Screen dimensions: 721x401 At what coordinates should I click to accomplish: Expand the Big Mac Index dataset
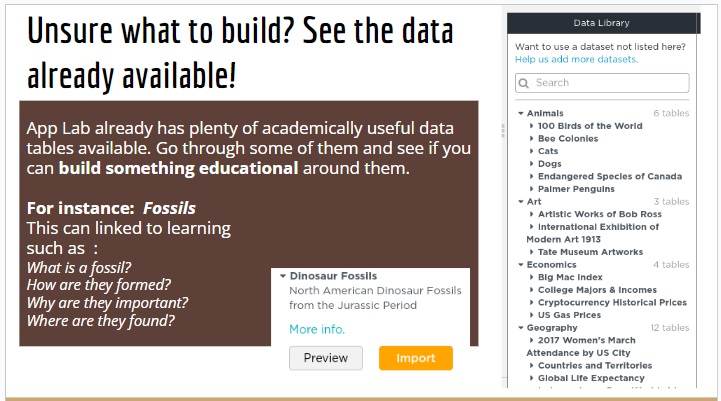point(570,277)
